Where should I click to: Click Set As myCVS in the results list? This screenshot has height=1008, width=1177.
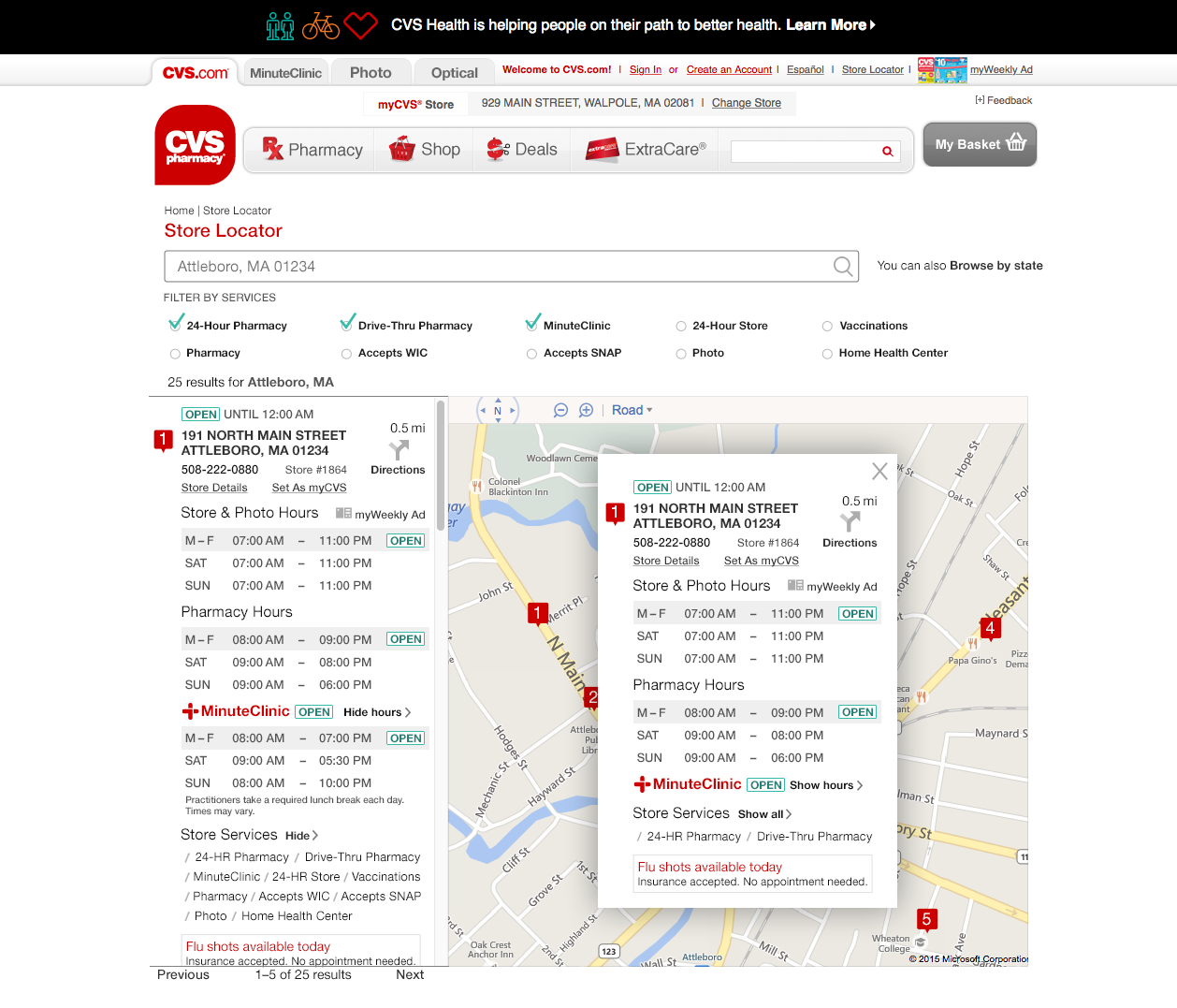click(x=309, y=488)
